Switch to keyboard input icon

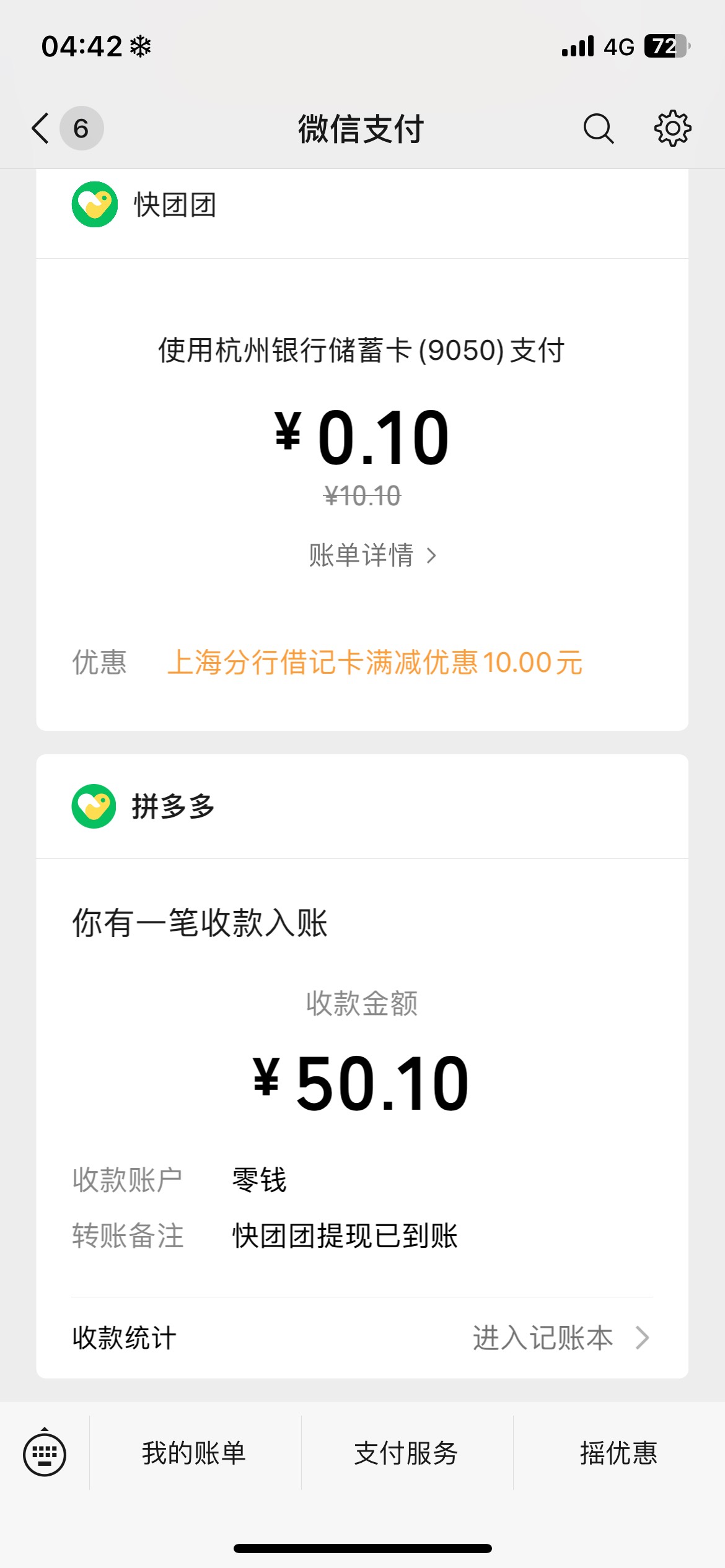(45, 1453)
